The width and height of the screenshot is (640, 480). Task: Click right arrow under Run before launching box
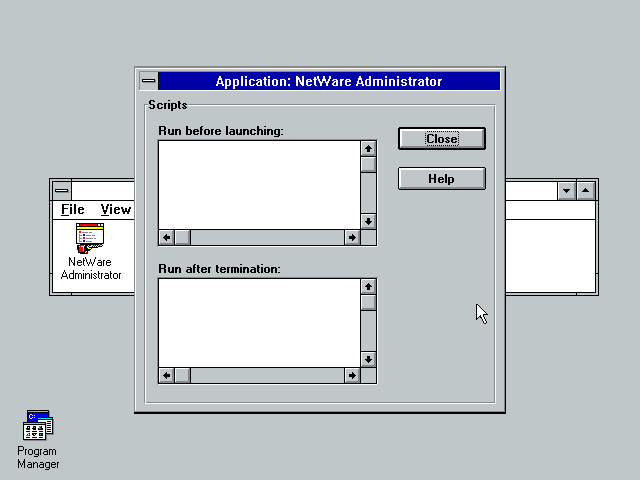pos(352,237)
